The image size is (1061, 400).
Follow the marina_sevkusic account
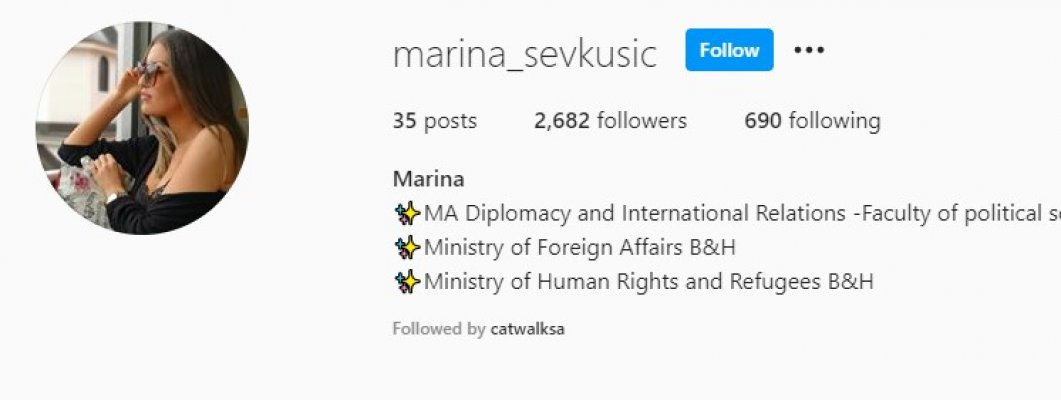coord(729,50)
